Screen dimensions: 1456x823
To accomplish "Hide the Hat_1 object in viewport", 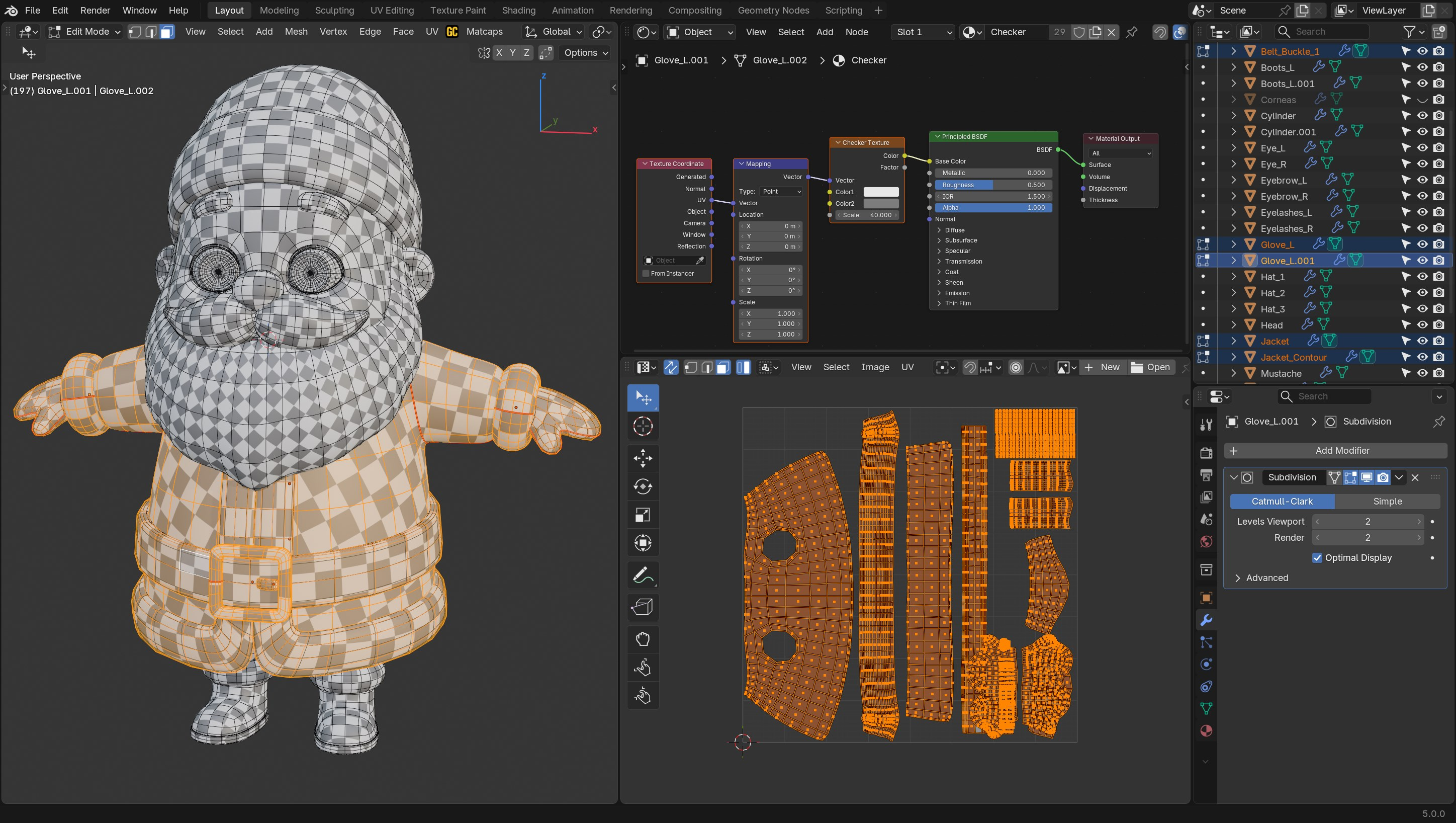I will click(x=1422, y=277).
